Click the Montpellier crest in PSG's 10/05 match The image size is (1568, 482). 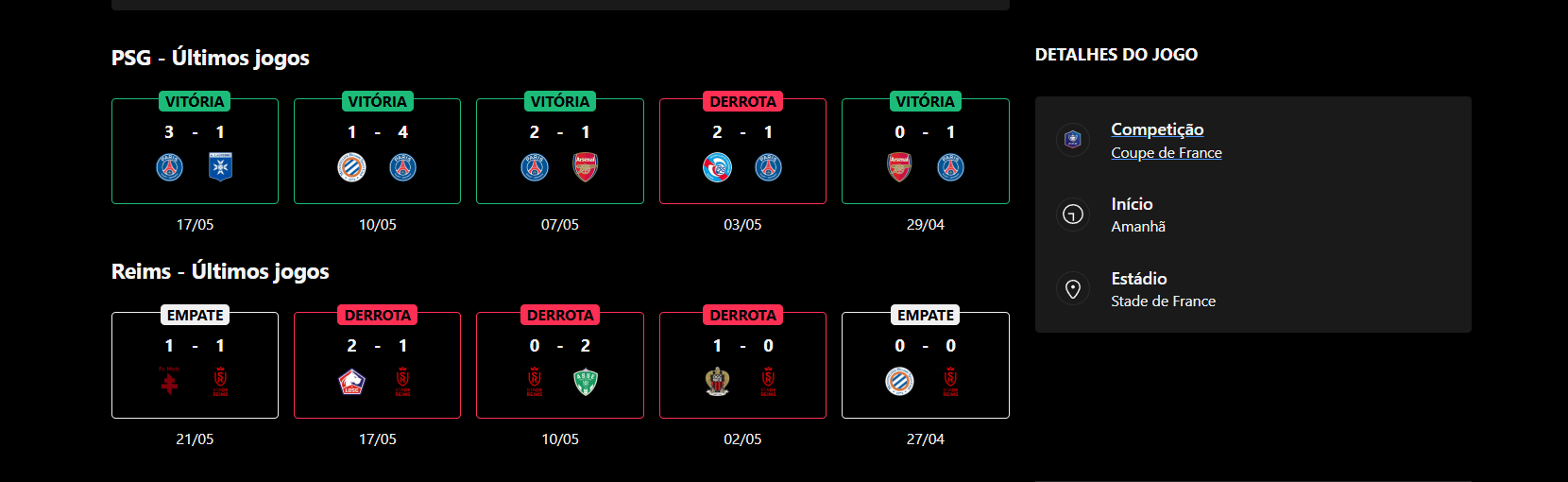(x=352, y=167)
